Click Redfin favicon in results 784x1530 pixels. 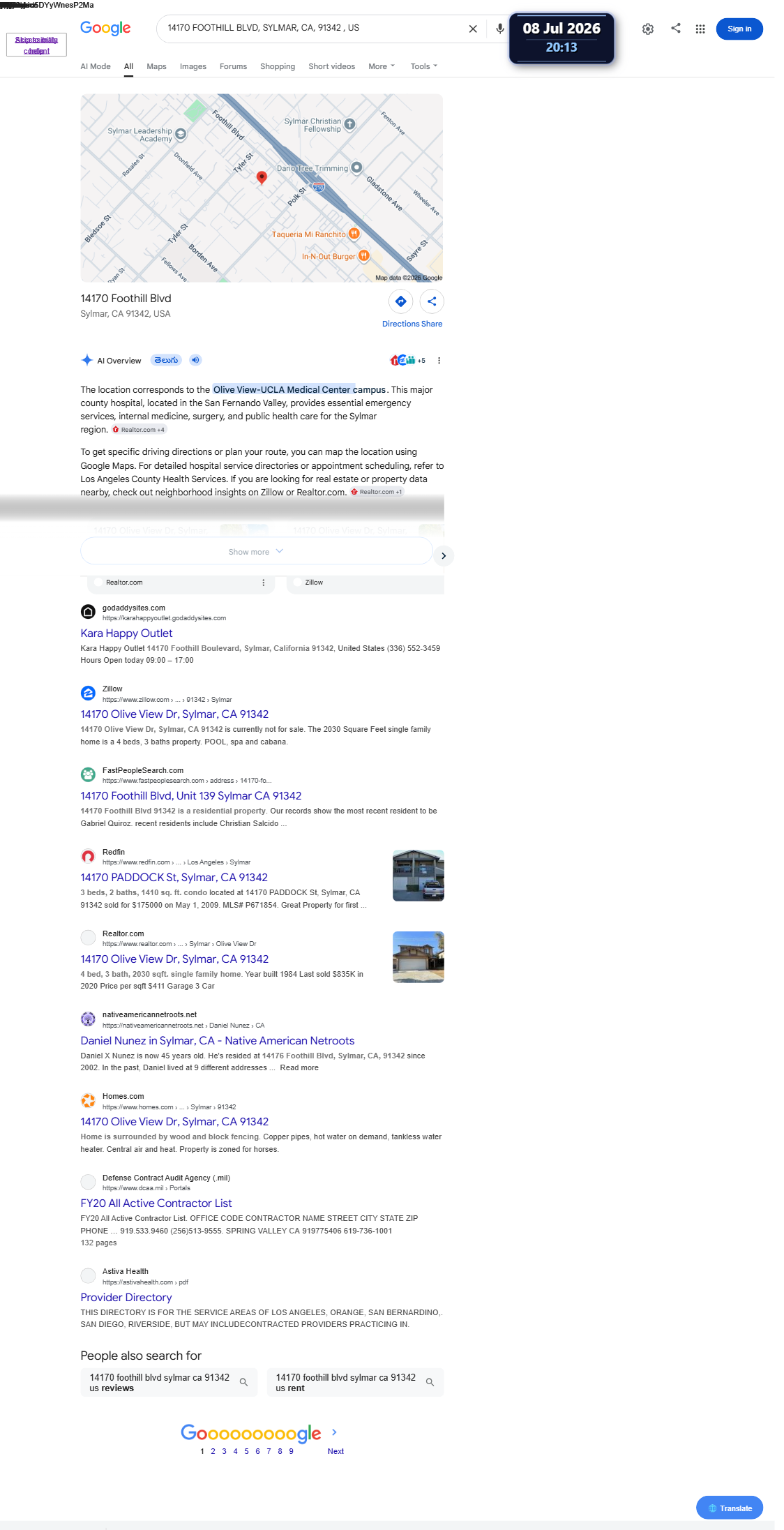[88, 856]
